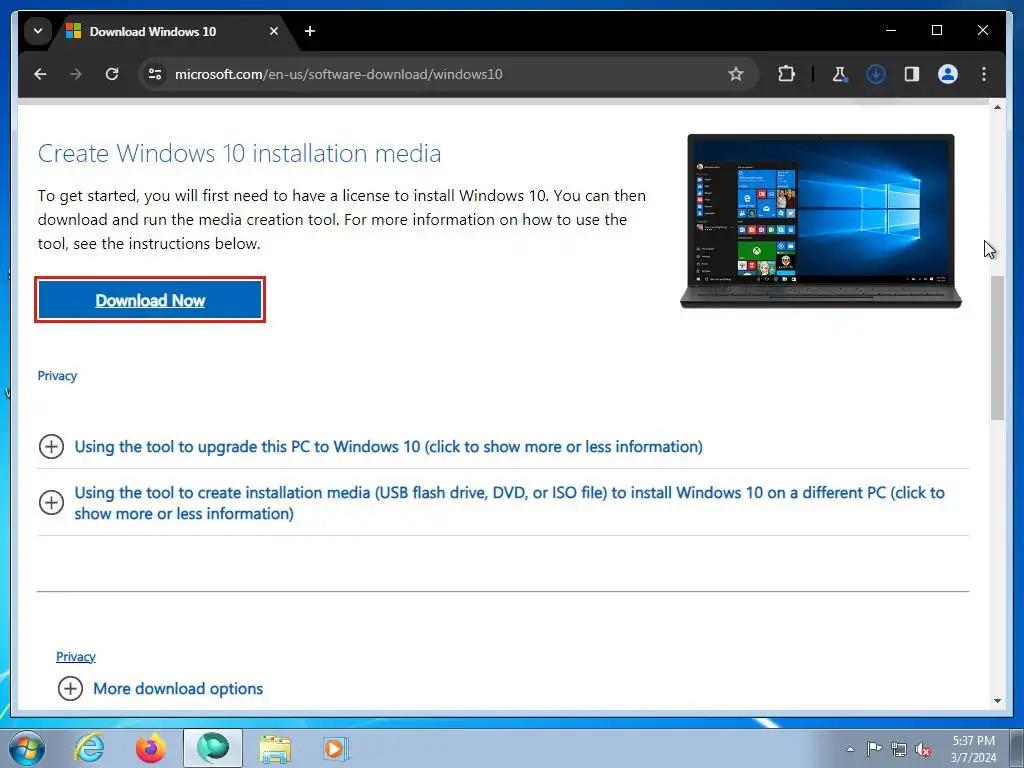
Task: Open the Chrome three-dot menu
Action: (984, 74)
